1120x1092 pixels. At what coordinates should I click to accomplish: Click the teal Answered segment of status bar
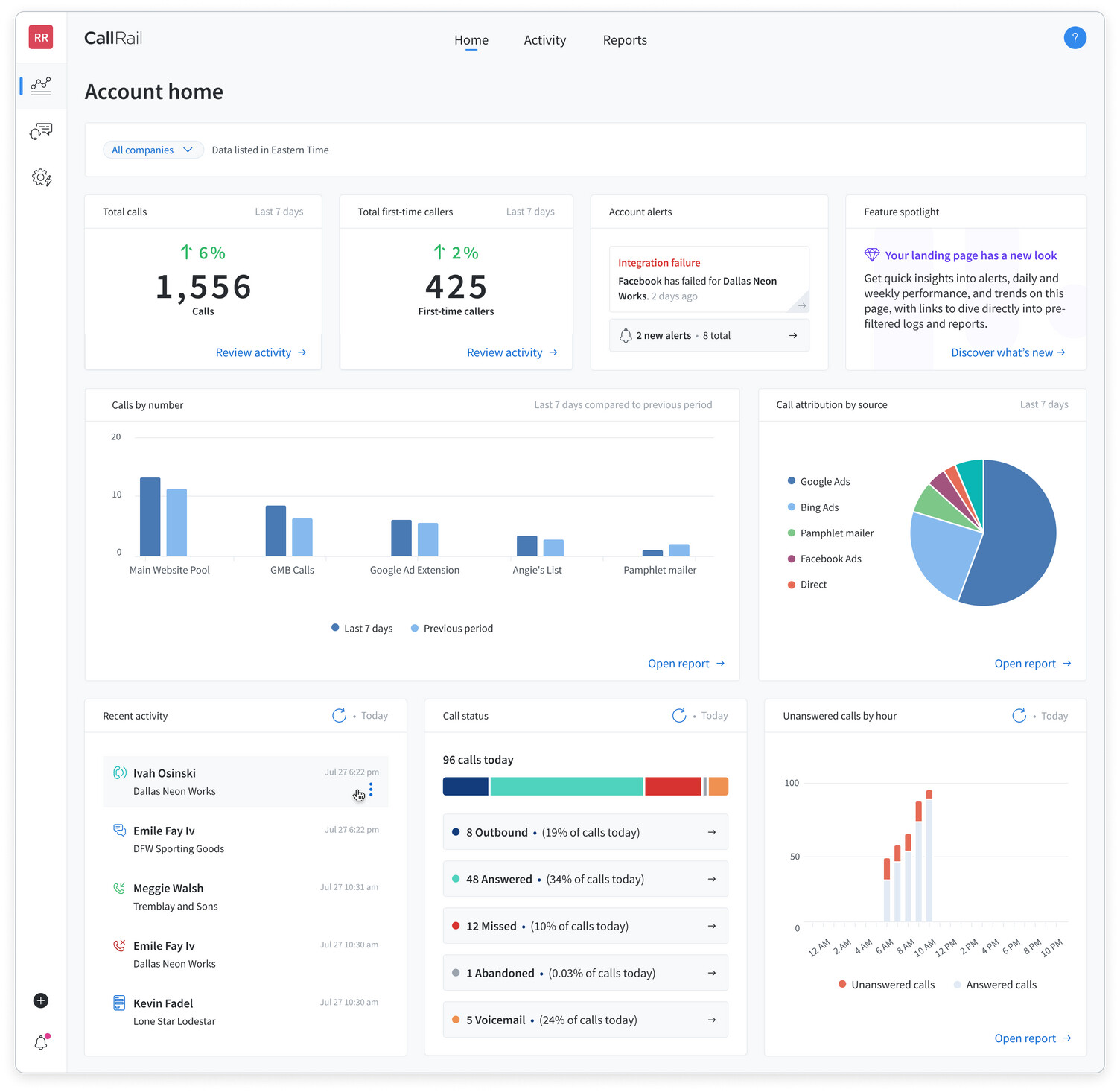click(567, 786)
